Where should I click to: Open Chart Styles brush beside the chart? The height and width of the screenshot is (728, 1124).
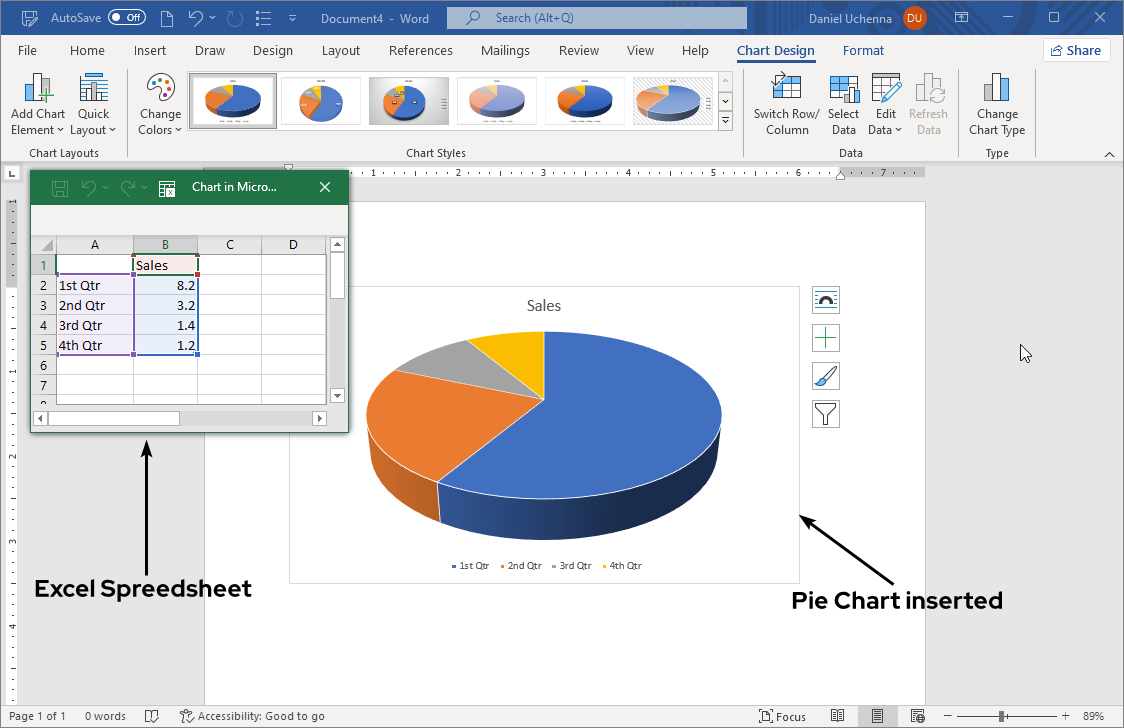pos(825,376)
